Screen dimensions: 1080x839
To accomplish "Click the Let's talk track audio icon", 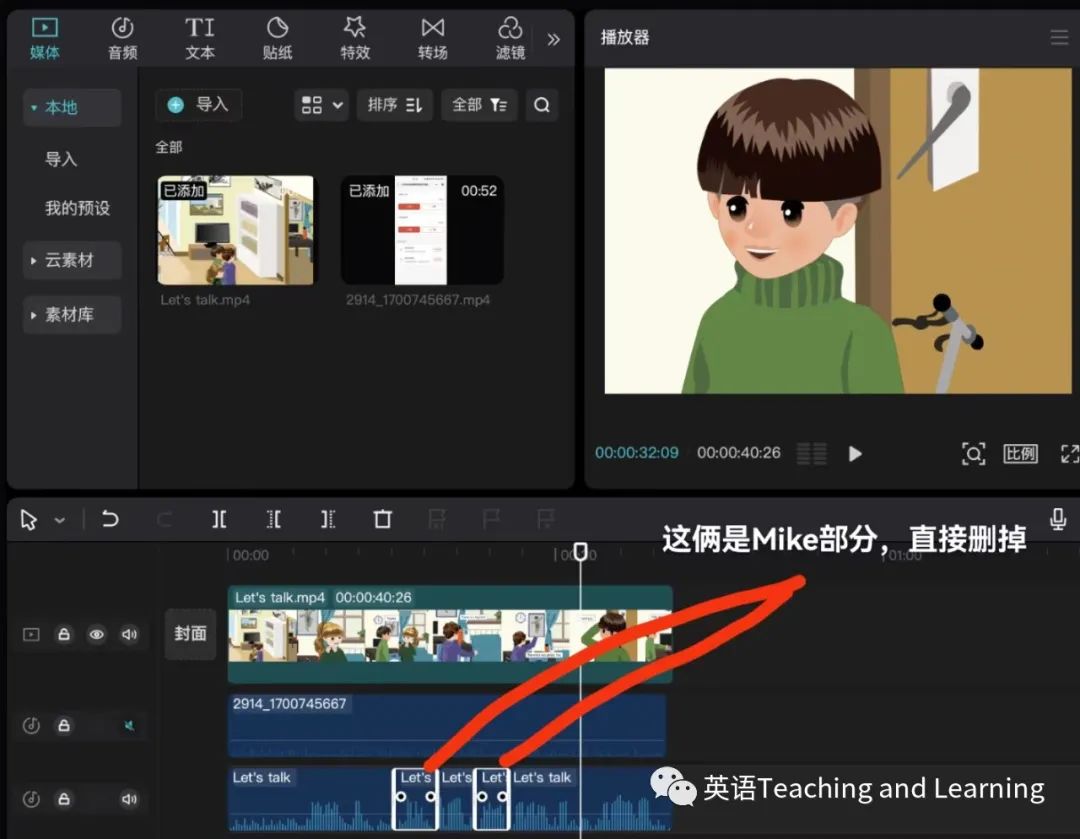I will 31,799.
